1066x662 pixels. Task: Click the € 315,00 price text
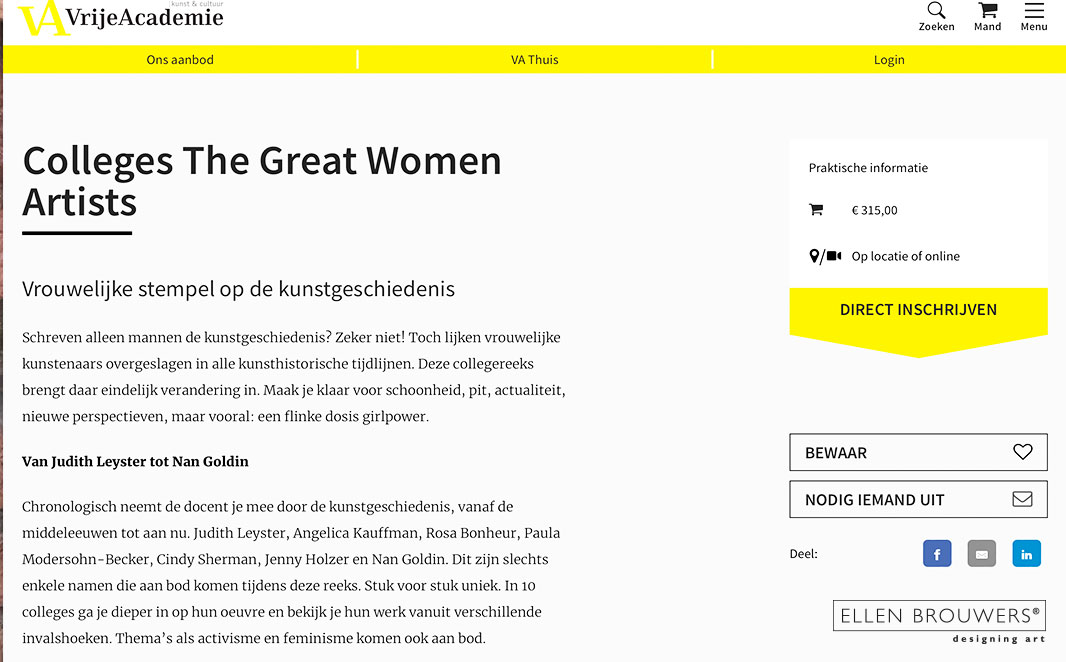[875, 211]
